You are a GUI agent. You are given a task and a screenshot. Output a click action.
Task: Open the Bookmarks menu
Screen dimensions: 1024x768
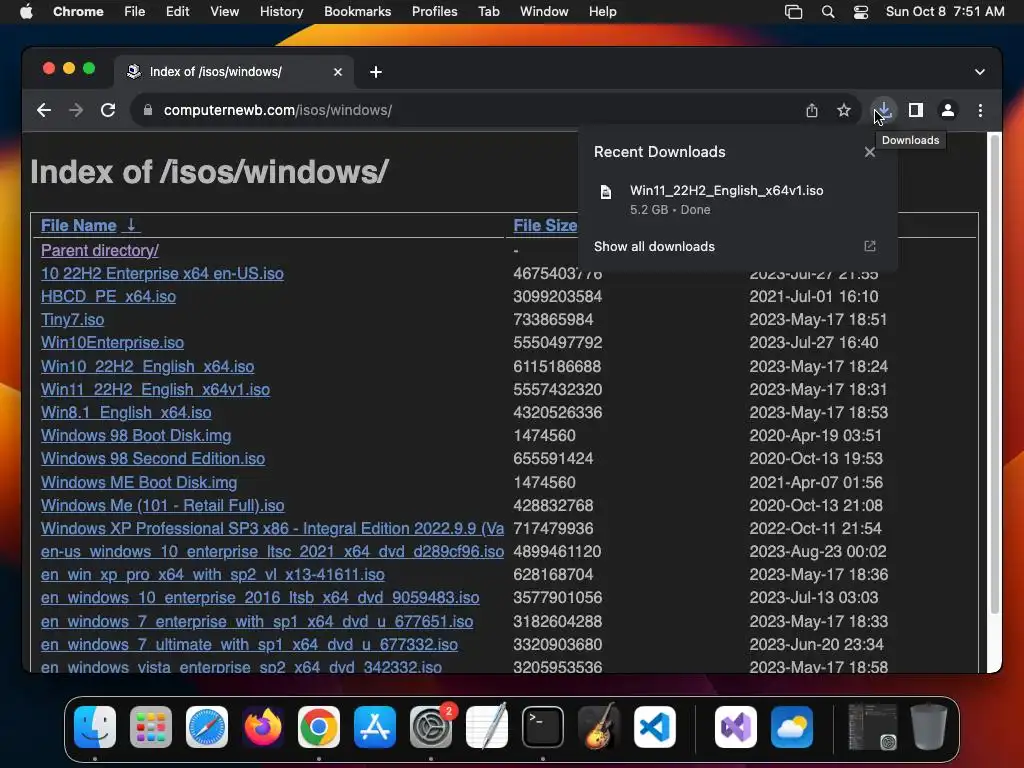[357, 12]
